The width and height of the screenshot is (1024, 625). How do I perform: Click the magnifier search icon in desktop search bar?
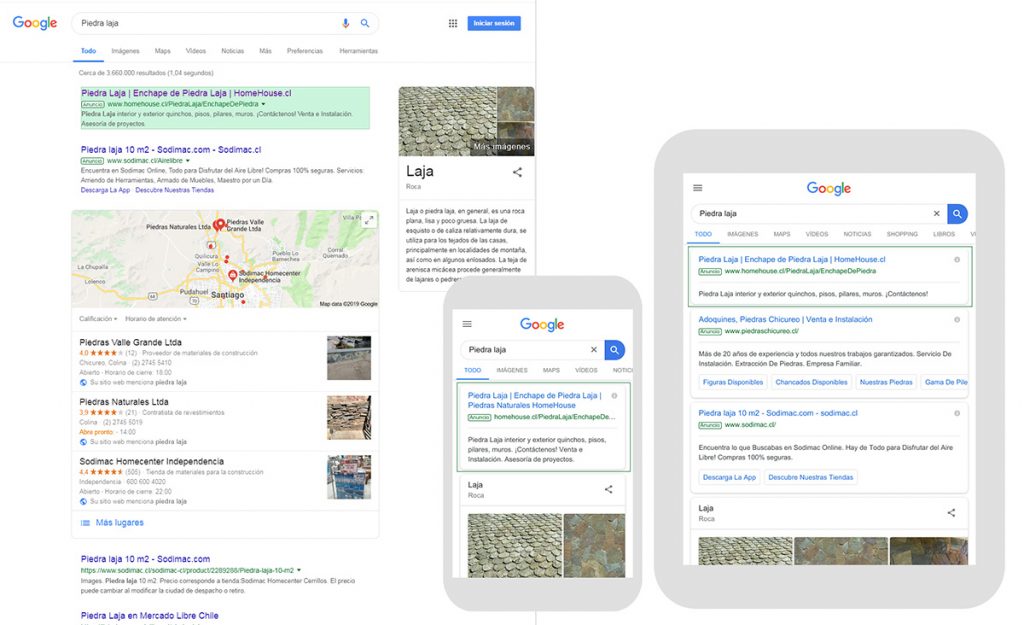coord(365,24)
